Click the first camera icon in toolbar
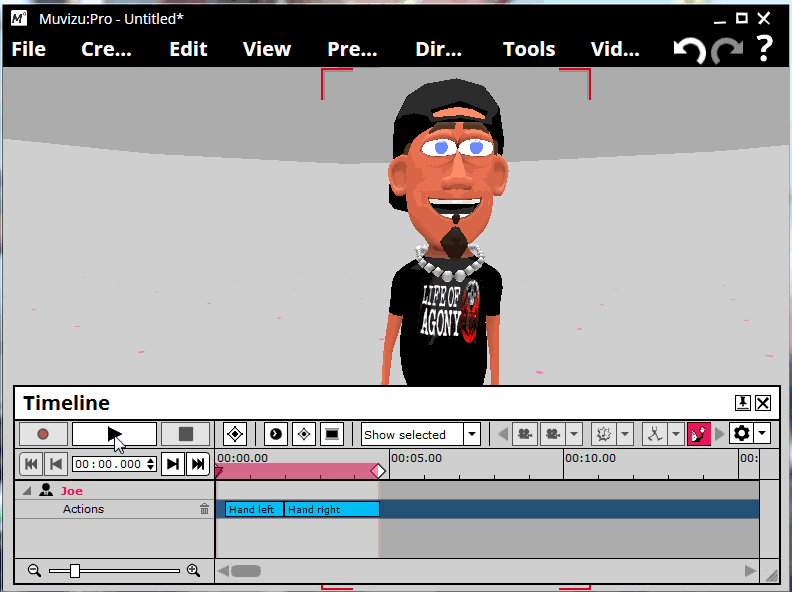This screenshot has width=792, height=592. tap(525, 434)
